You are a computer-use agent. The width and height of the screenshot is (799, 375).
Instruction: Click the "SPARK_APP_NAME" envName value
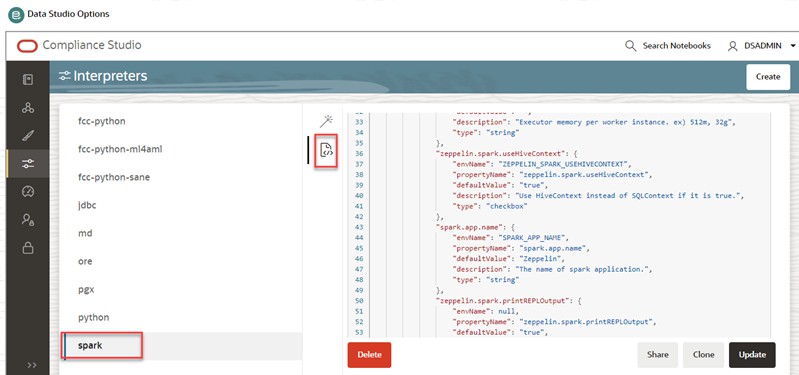(x=532, y=238)
